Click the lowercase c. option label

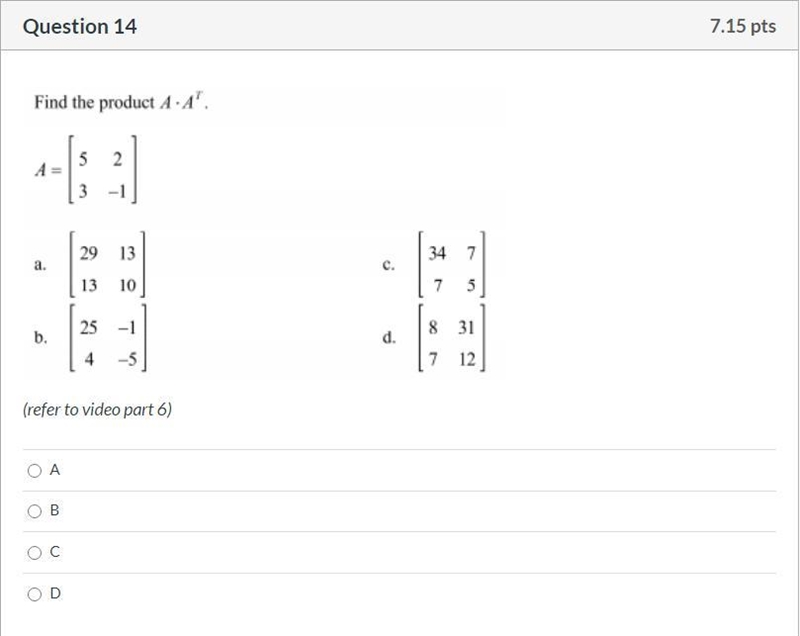point(388,264)
